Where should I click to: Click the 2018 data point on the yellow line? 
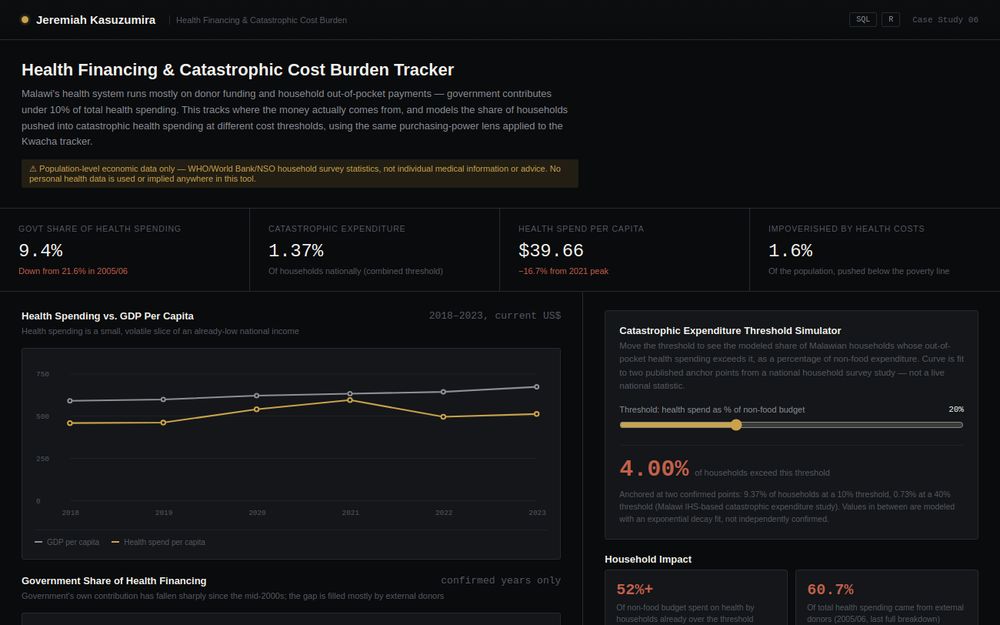tap(70, 423)
